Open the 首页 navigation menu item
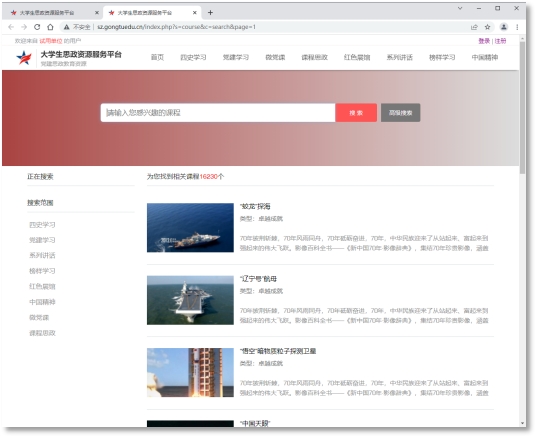Viewport: 535px width, 437px height. 157,57
